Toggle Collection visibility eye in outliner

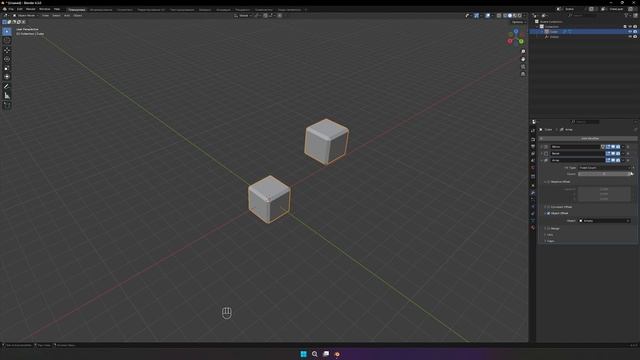(x=630, y=27)
